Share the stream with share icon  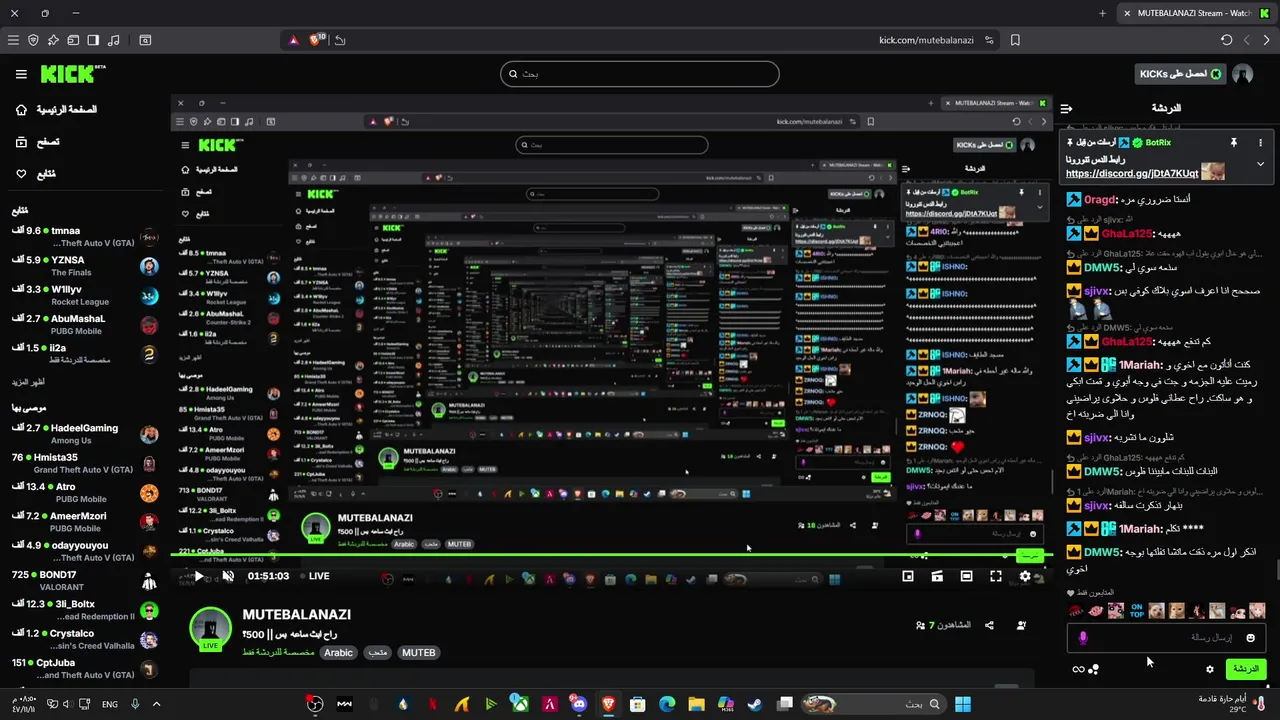[x=989, y=625]
